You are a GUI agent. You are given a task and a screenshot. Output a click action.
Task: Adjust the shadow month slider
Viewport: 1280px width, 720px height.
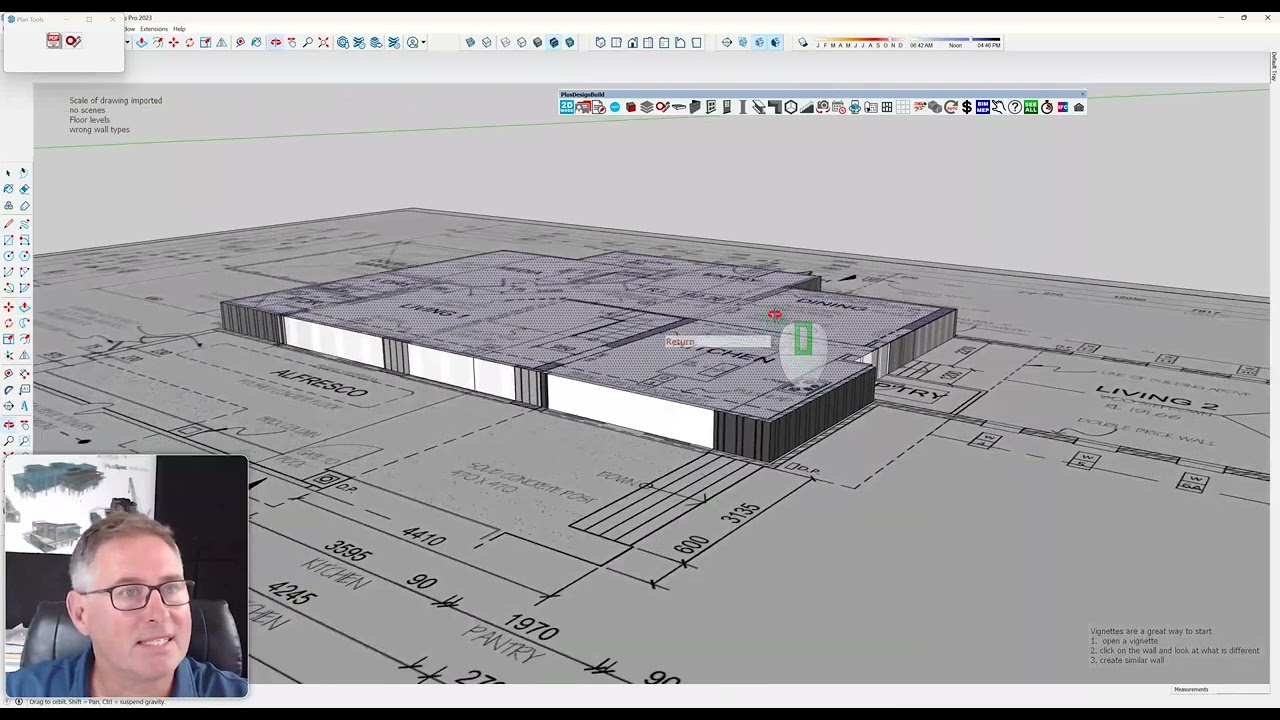point(859,40)
